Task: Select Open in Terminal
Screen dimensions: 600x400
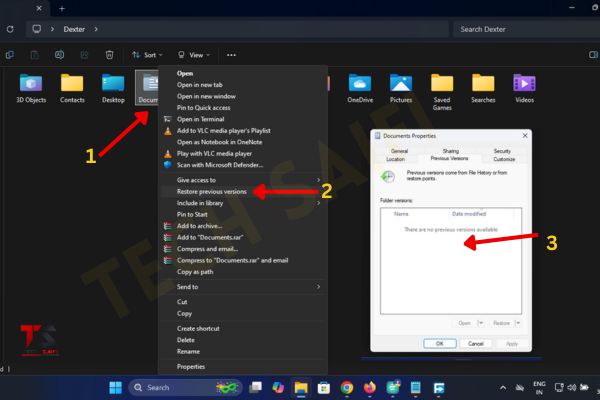Action: 201,119
